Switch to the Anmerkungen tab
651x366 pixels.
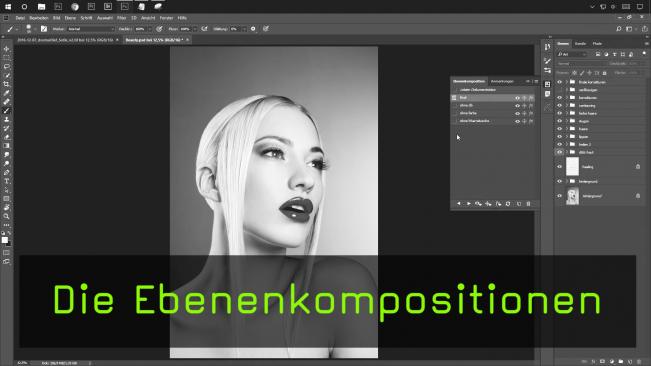pyautogui.click(x=502, y=81)
